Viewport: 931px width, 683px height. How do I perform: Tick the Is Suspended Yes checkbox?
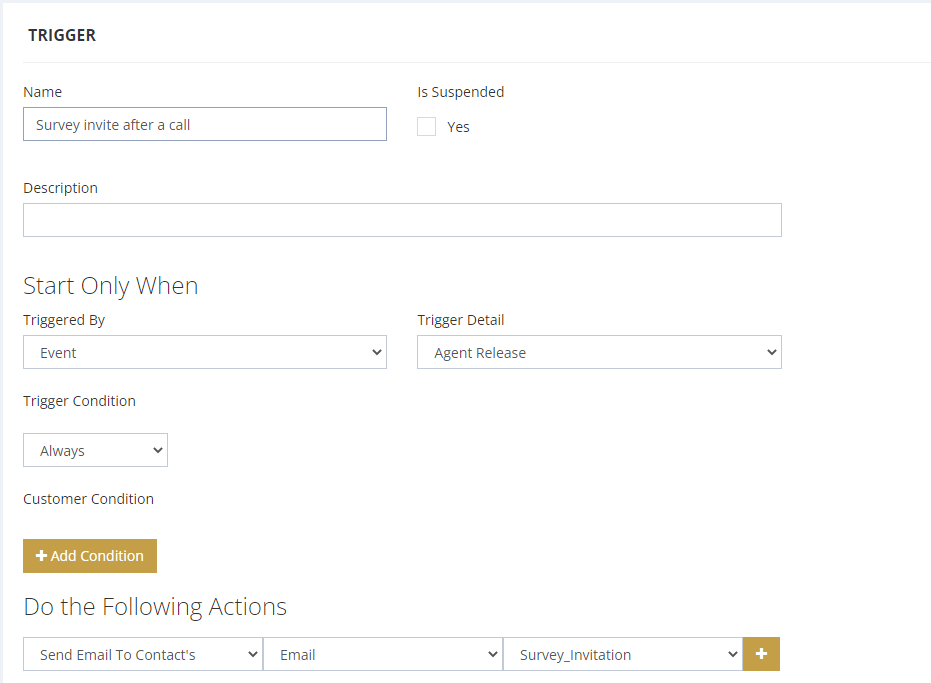click(426, 127)
